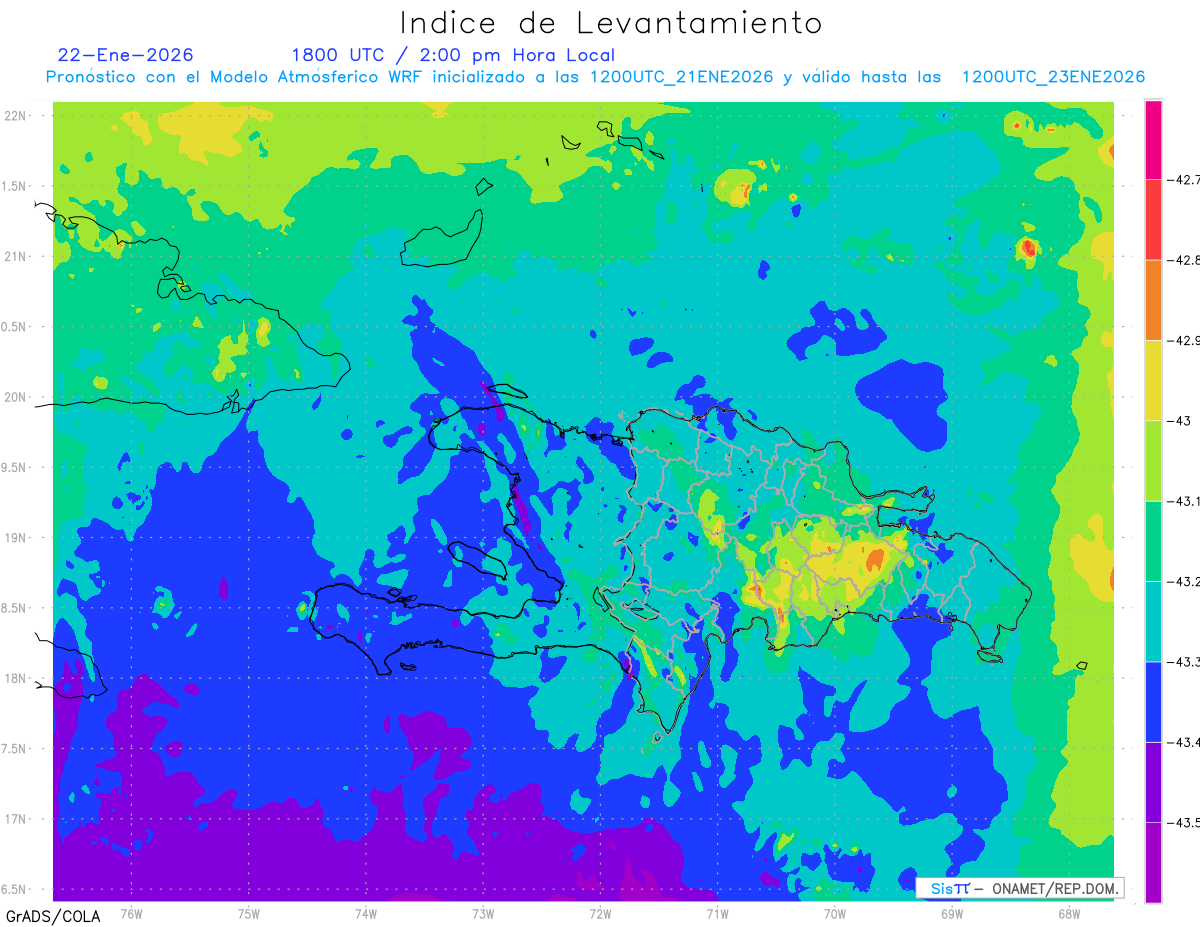This screenshot has width=1200, height=927.
Task: Click the legend value '-42.7'
Action: [x=1184, y=180]
